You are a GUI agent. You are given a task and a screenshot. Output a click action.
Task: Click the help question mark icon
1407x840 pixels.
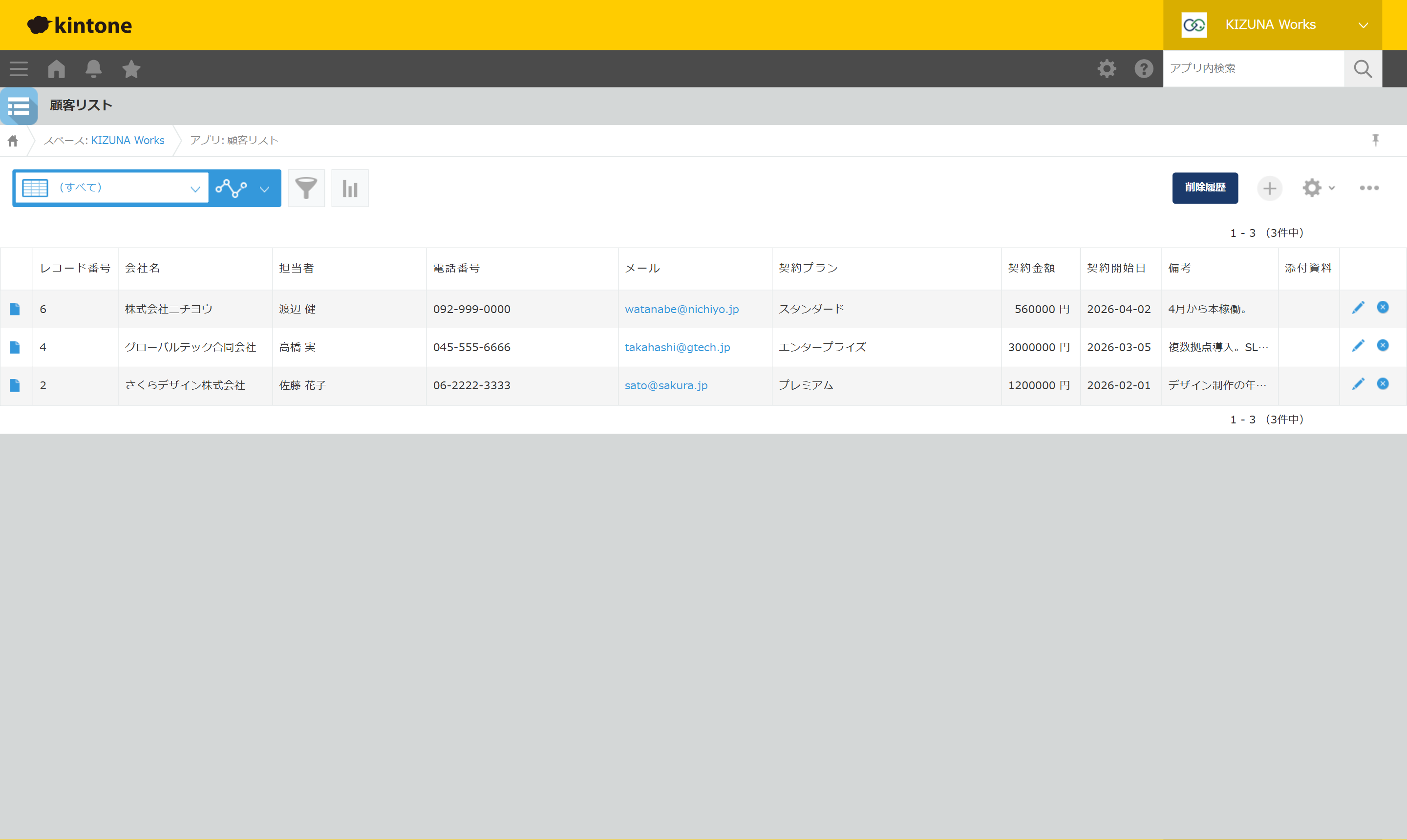click(1144, 68)
